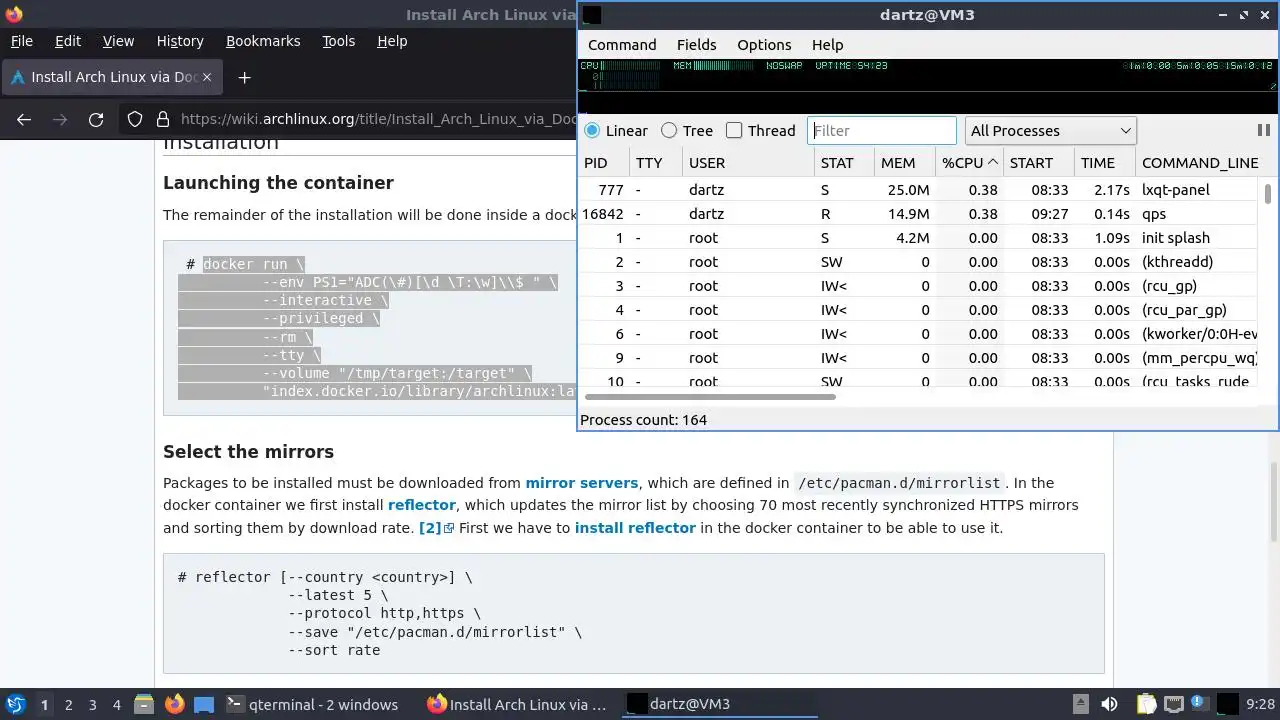1280x720 pixels.
Task: Switch to virtual desktop 2
Action: pos(68,705)
